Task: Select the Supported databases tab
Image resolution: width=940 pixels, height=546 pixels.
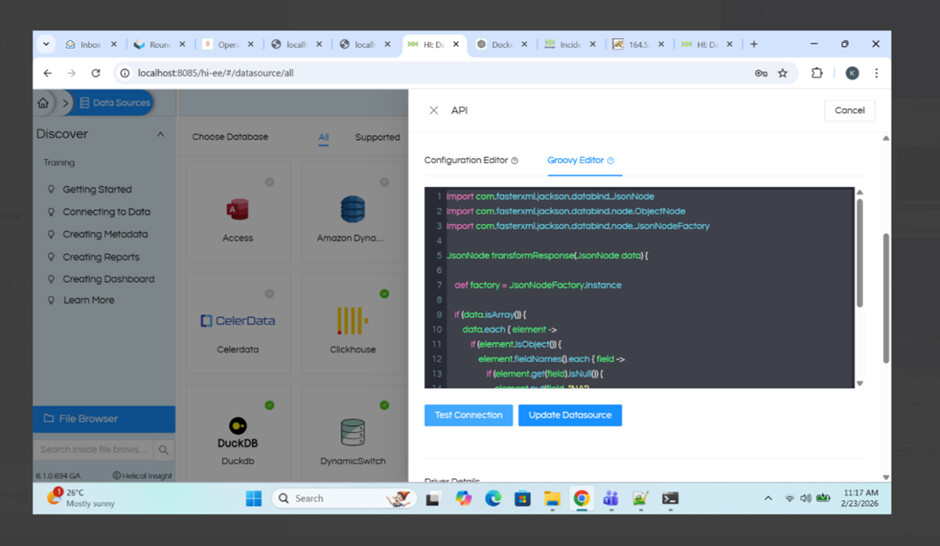Action: click(377, 138)
